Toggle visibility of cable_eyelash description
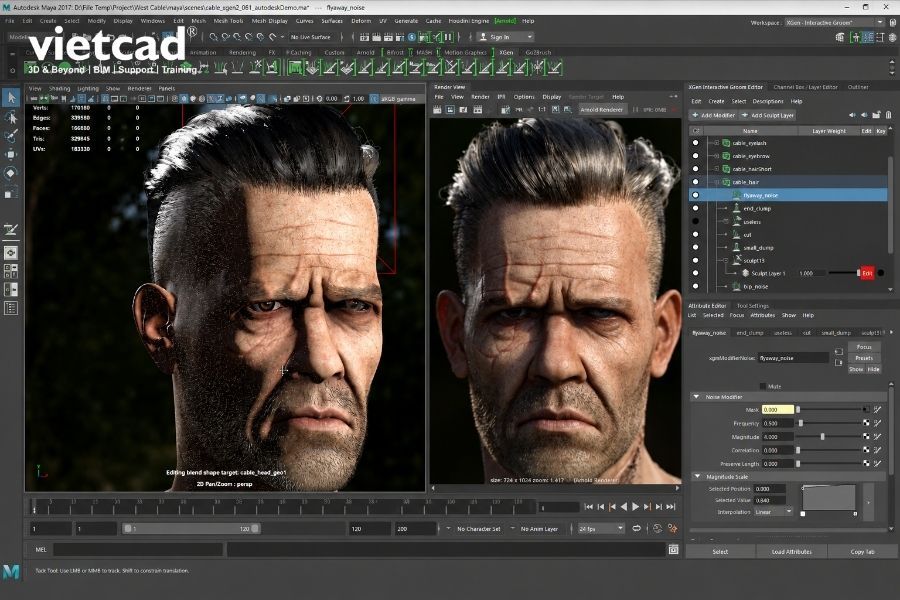This screenshot has height=600, width=900. pos(696,143)
